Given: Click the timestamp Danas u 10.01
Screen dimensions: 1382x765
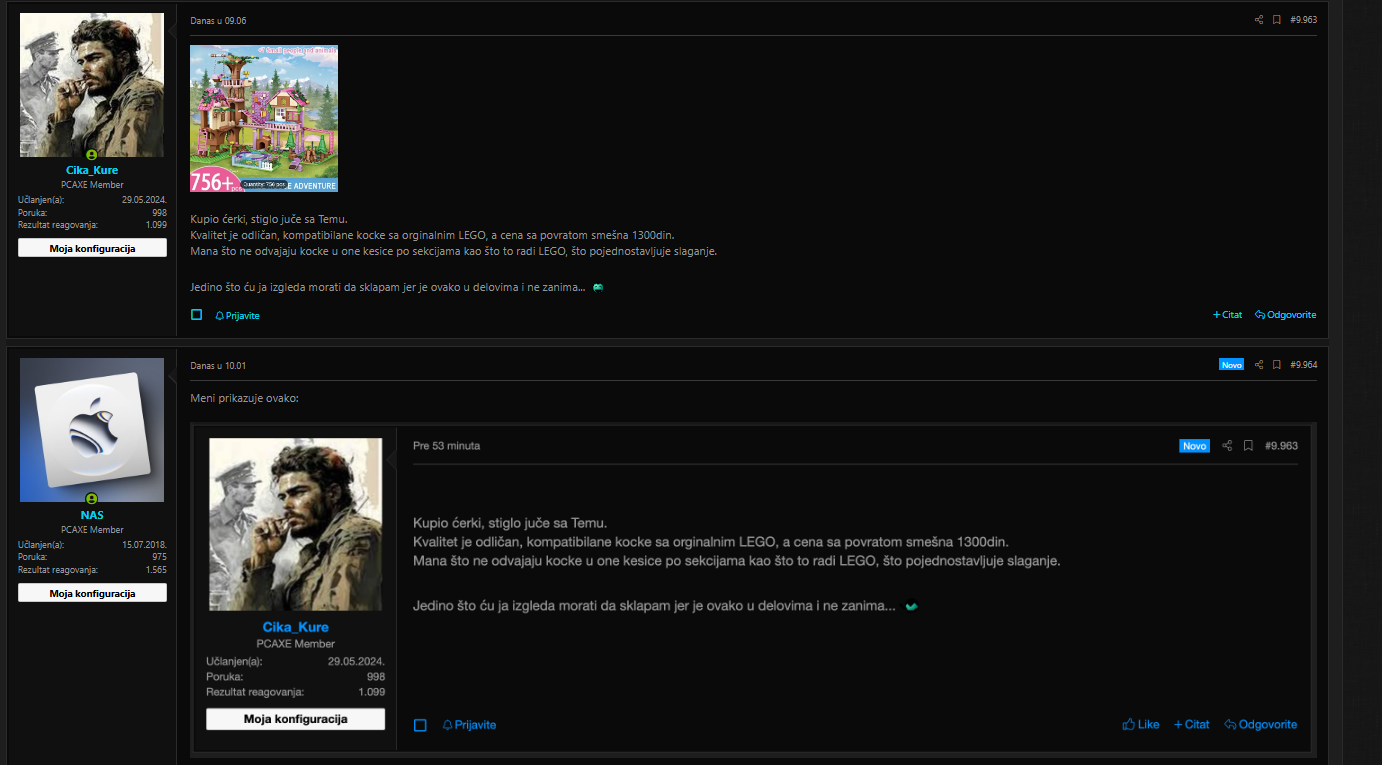Looking at the screenshot, I should [218, 365].
